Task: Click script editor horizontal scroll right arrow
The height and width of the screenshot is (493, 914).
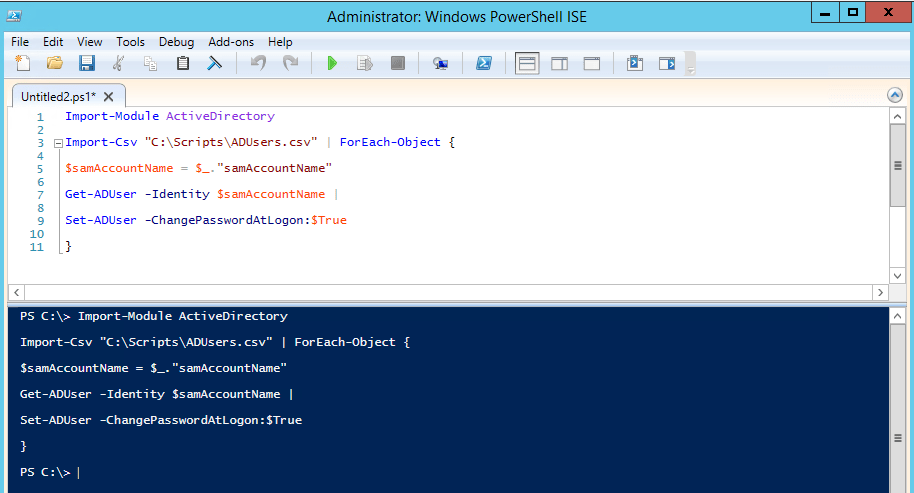Action: [880, 293]
